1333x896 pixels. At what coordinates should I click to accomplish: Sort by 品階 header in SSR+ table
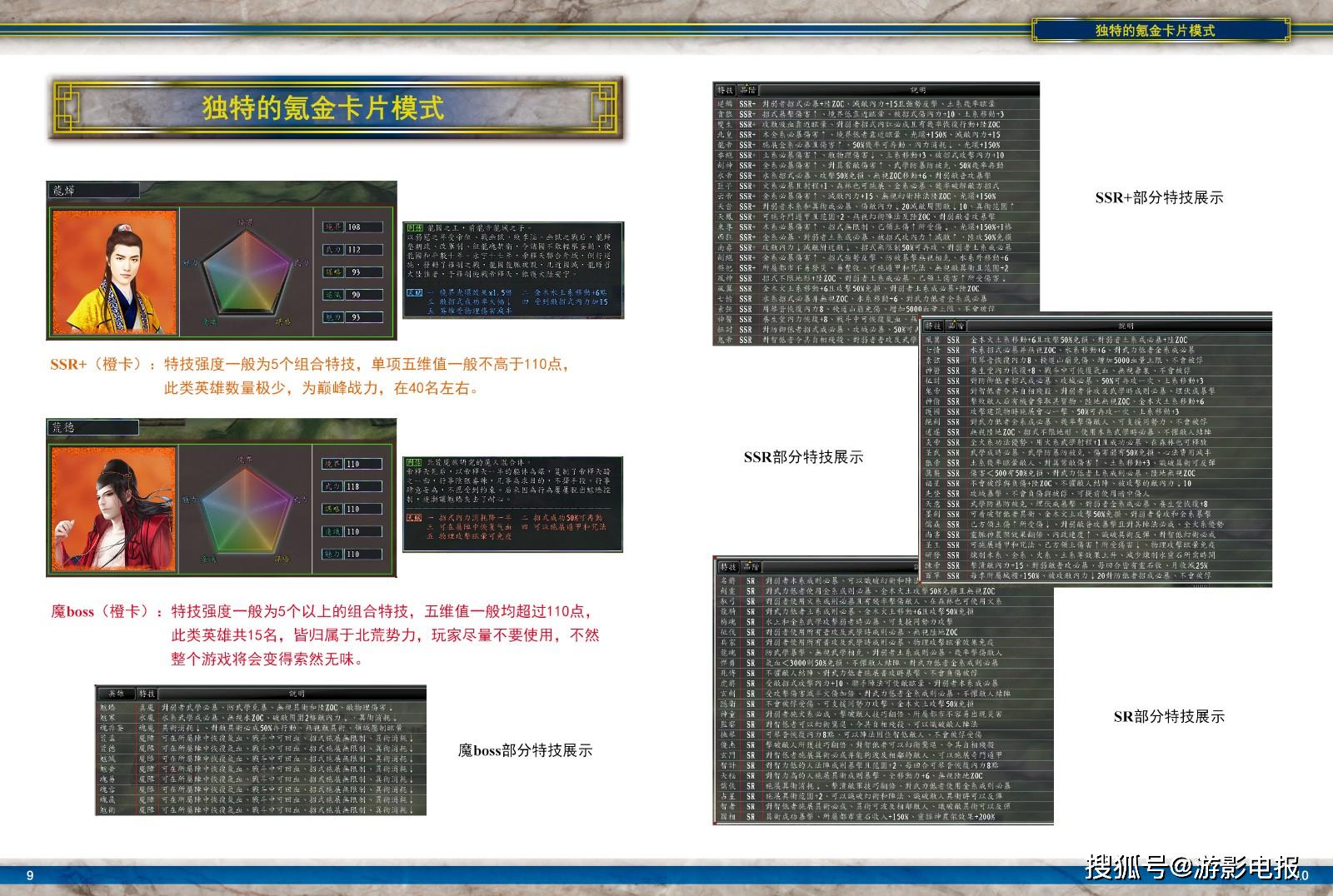pos(747,90)
